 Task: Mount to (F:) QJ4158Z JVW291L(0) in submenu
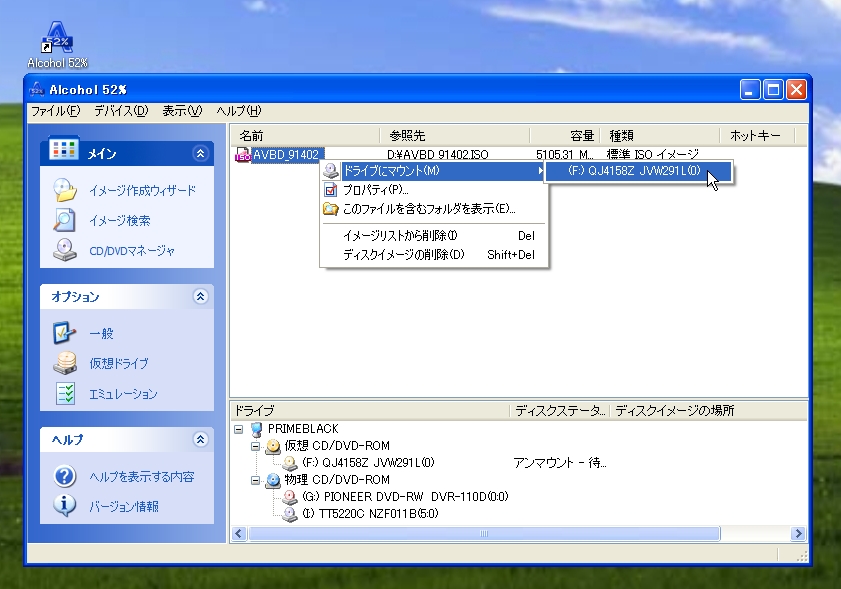638,171
